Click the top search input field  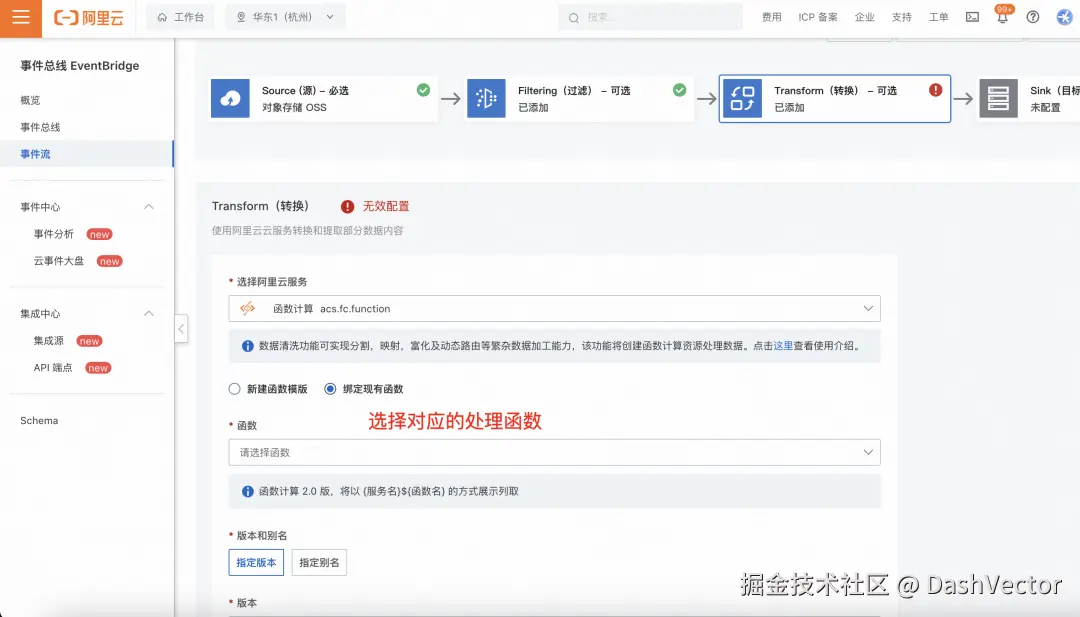coord(650,17)
